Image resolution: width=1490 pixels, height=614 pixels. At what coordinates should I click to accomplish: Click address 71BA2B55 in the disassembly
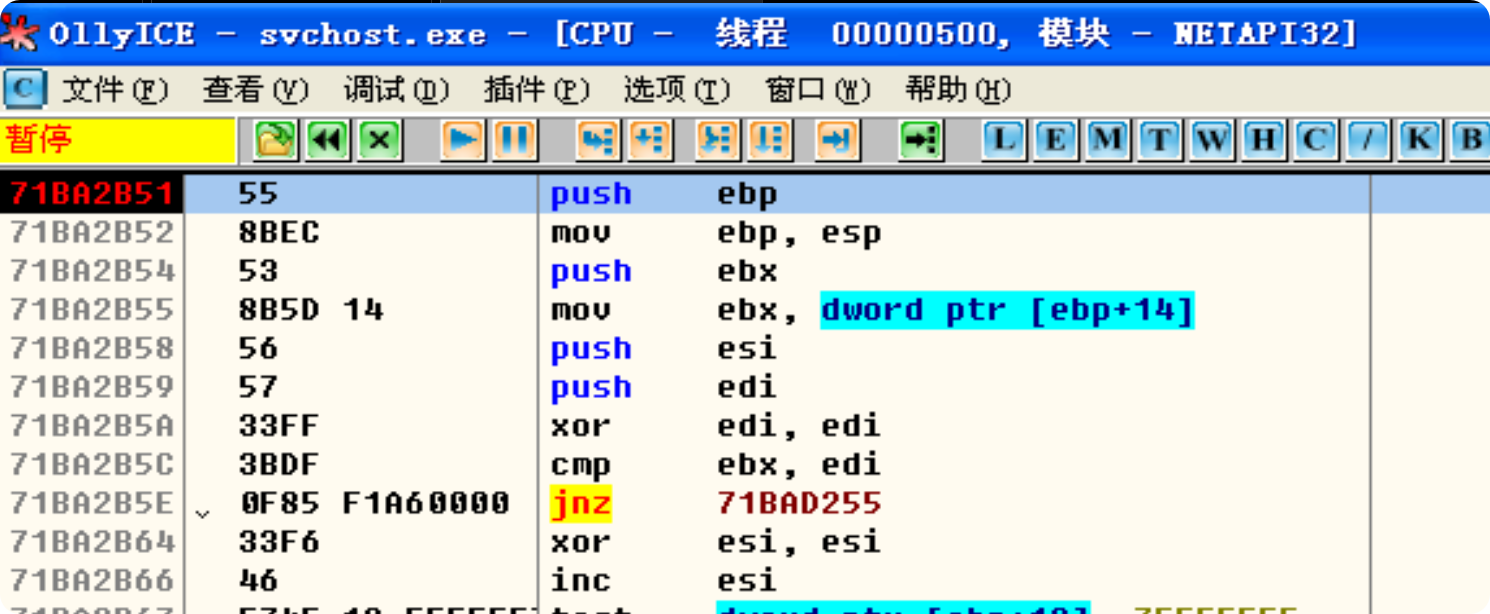click(x=92, y=310)
